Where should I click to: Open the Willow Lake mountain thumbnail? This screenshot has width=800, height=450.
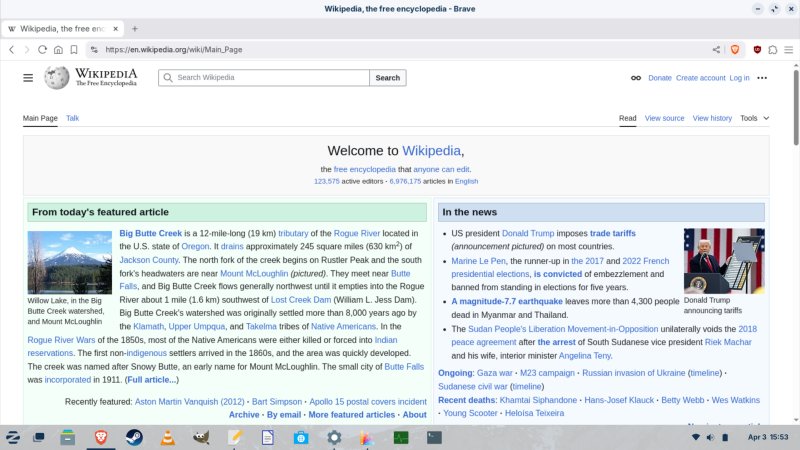70,262
